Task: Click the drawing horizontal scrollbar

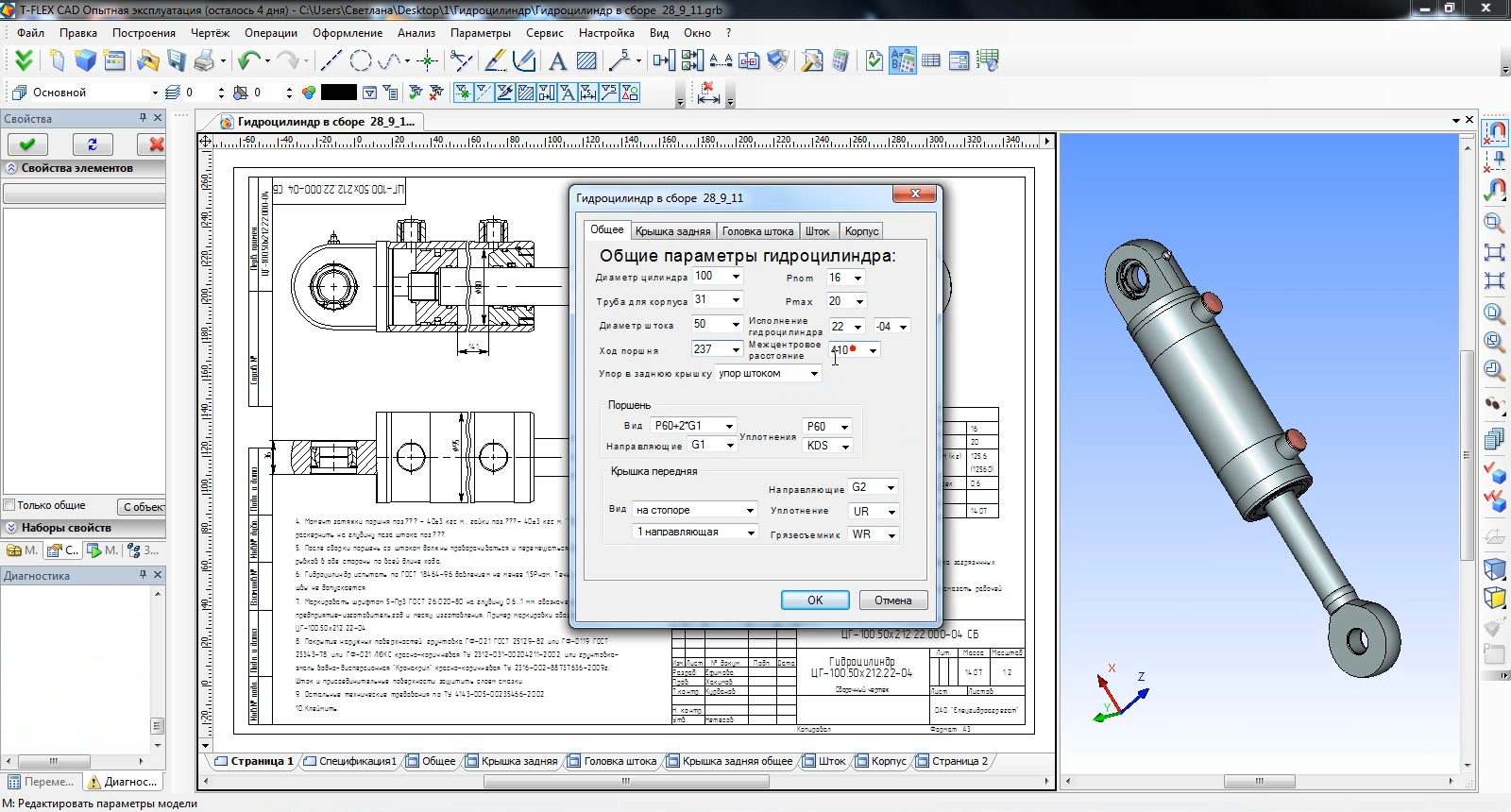Action: click(624, 782)
